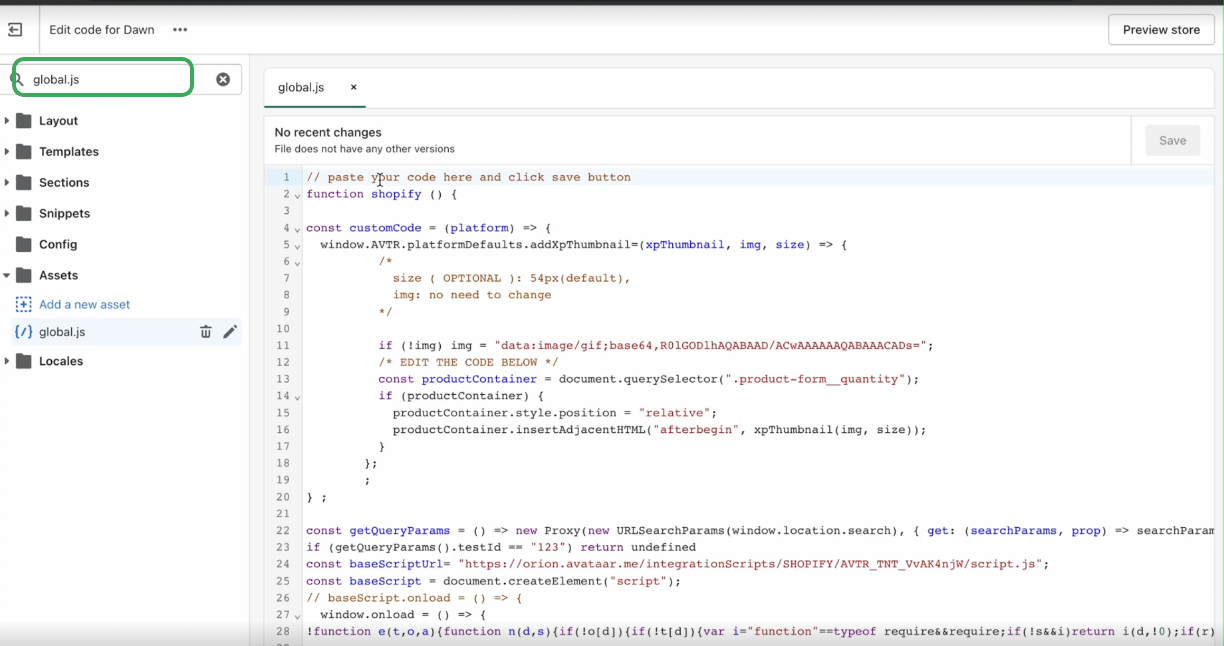Click the Templates folder icon
The height and width of the screenshot is (646, 1224).
click(x=24, y=152)
